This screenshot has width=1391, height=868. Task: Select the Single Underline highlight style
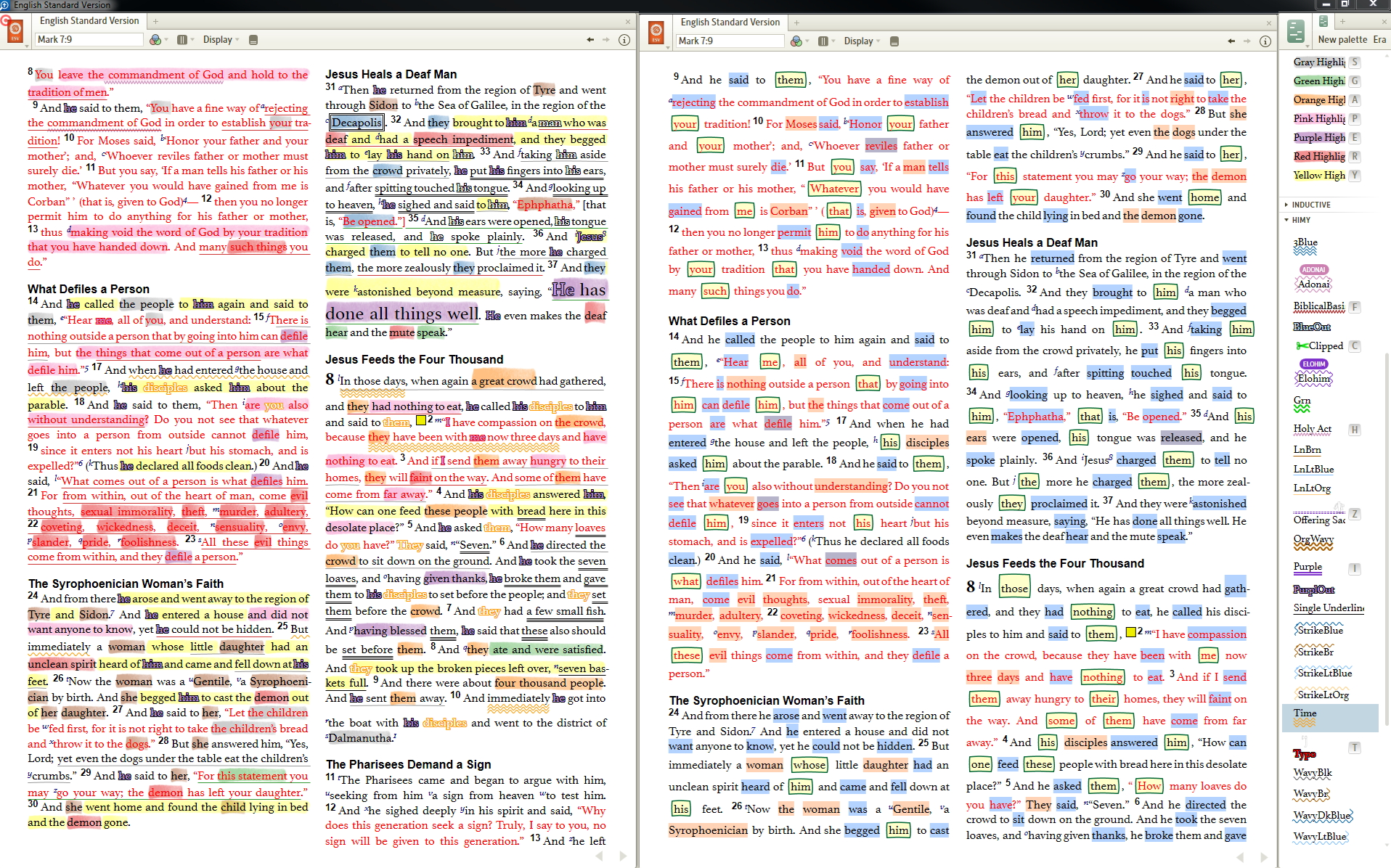pos(1329,608)
